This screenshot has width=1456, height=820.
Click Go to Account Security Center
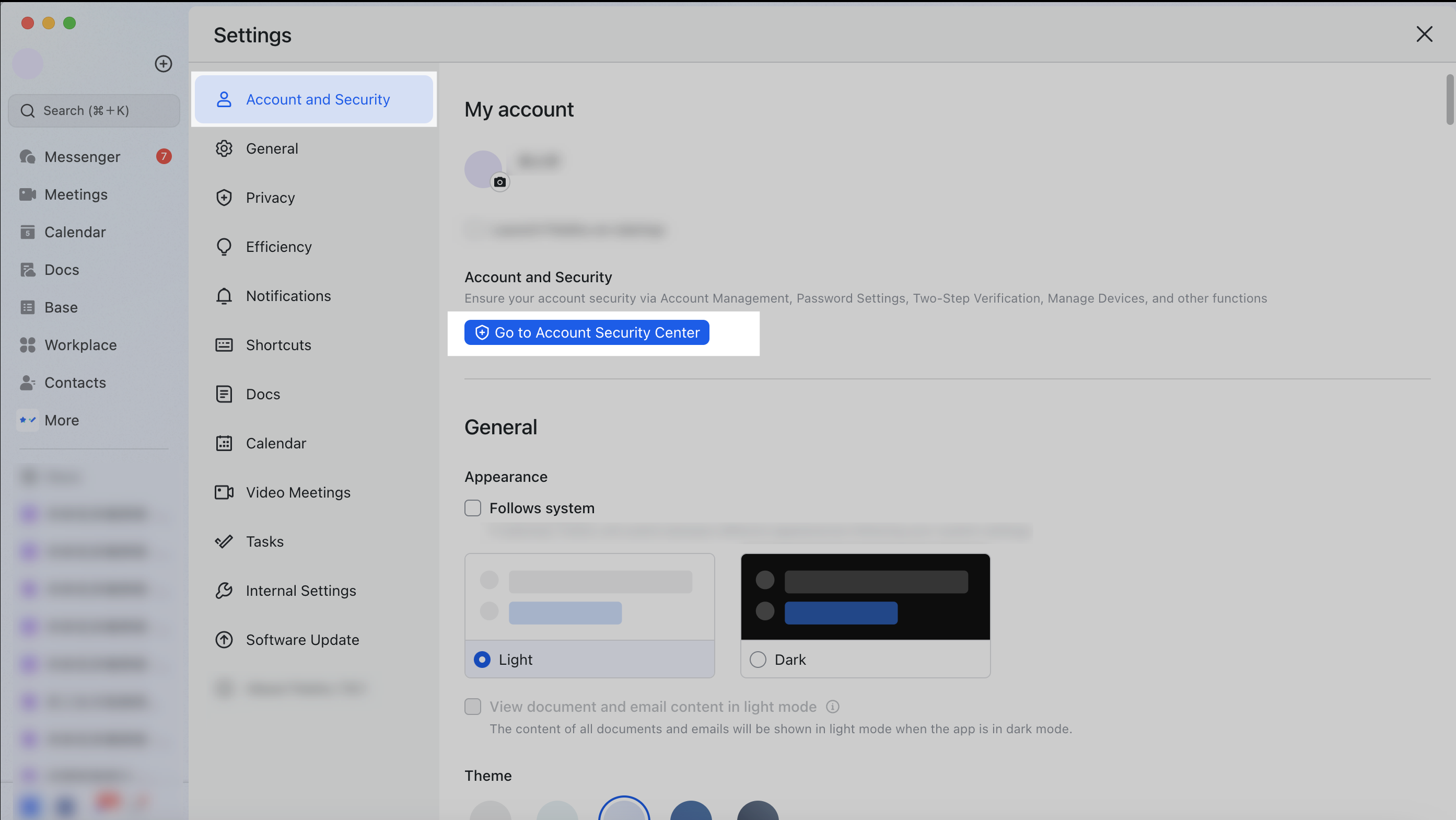coord(586,332)
